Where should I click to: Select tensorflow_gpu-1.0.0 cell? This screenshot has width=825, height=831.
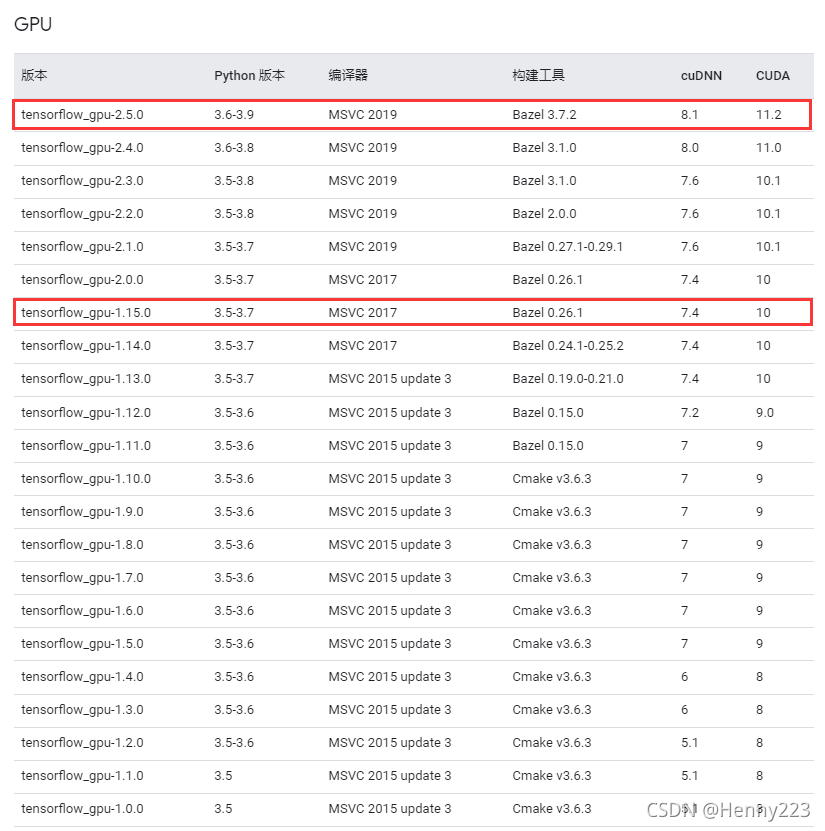coord(82,809)
